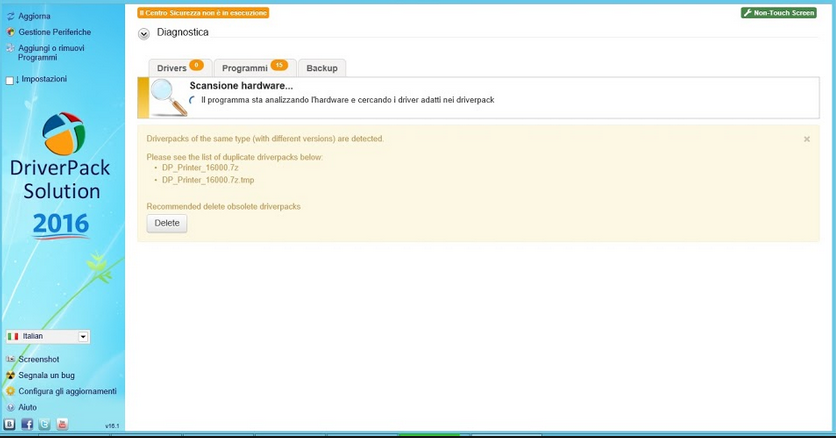Screen dimensions: 836x438
Task: Click the Segnala un bug icon
Action: click(11, 375)
